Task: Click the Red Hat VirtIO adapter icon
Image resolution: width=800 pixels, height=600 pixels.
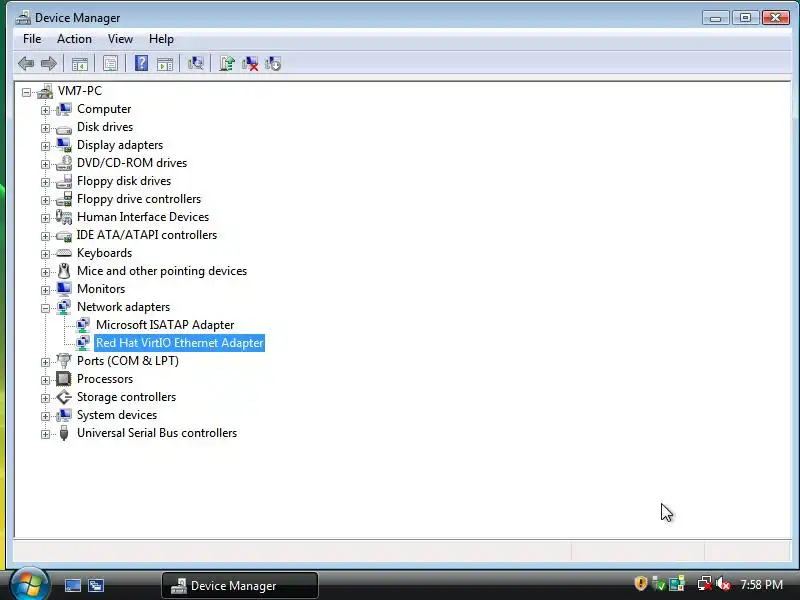Action: point(83,343)
